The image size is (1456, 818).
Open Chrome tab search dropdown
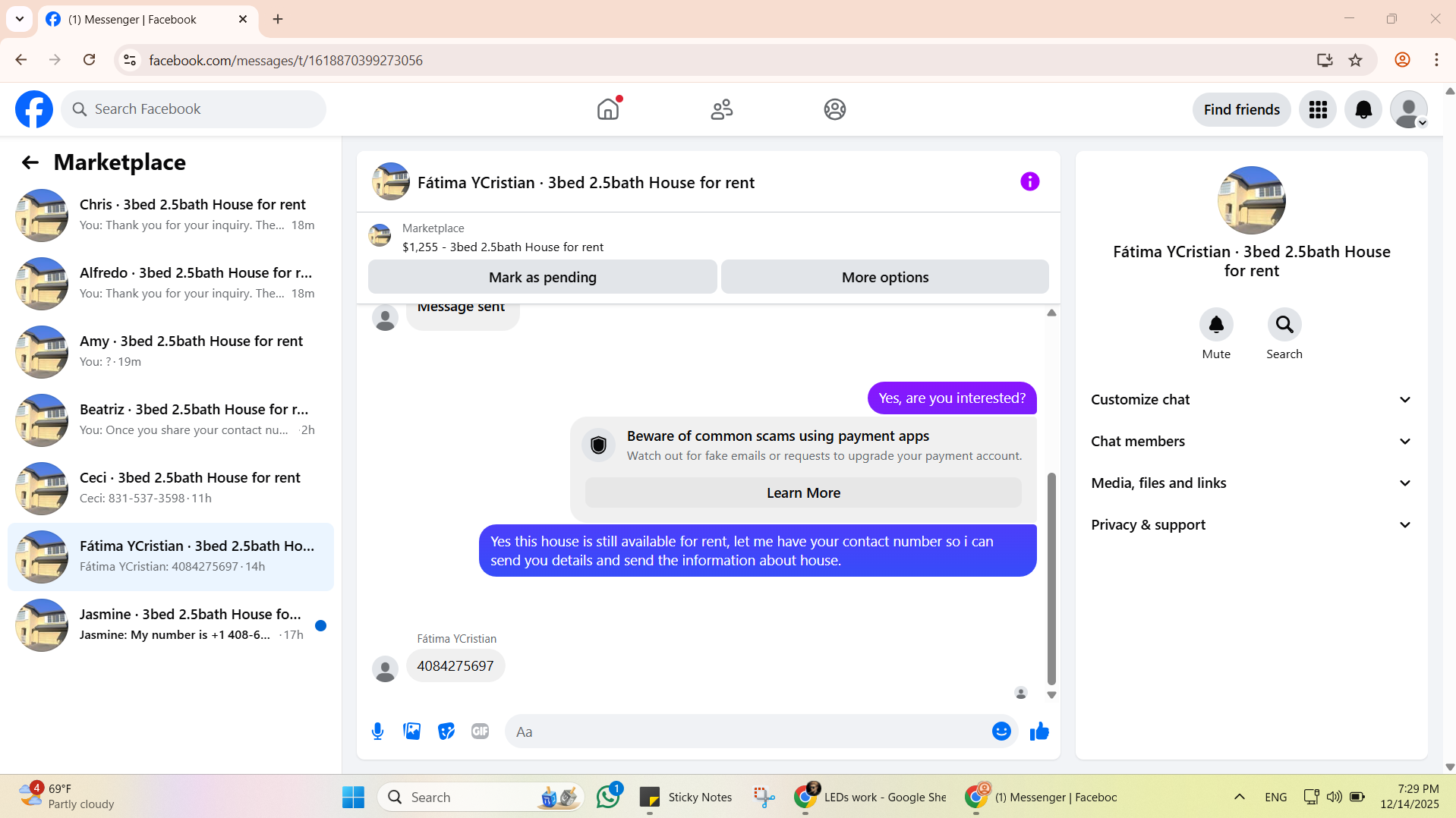[20, 19]
